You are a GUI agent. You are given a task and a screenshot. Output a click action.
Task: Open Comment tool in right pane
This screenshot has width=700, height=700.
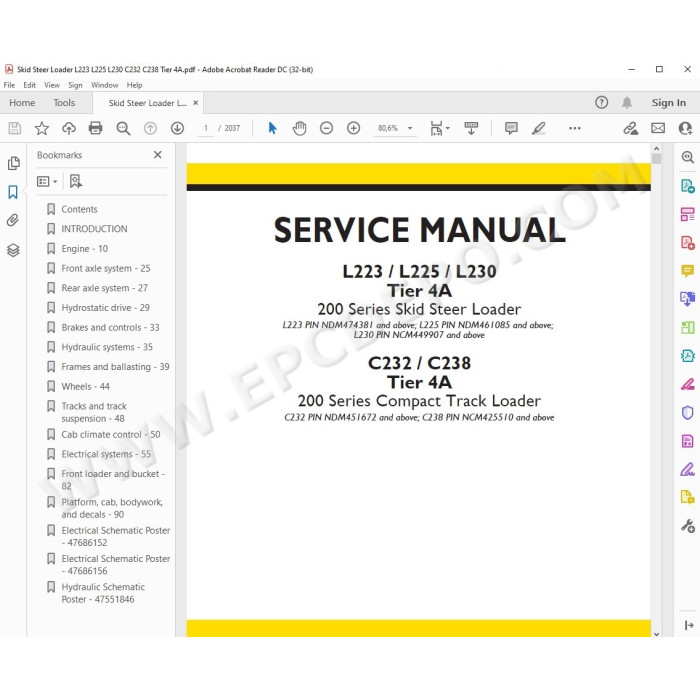coord(688,271)
